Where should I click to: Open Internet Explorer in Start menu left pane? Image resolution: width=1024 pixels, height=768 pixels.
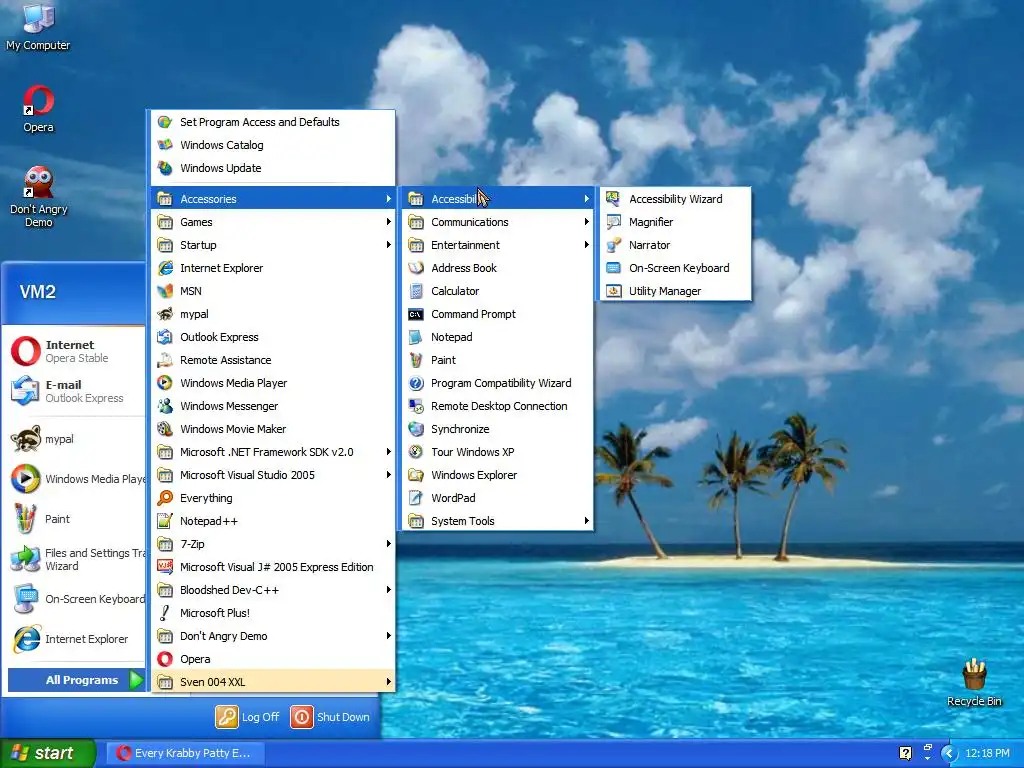coord(76,639)
